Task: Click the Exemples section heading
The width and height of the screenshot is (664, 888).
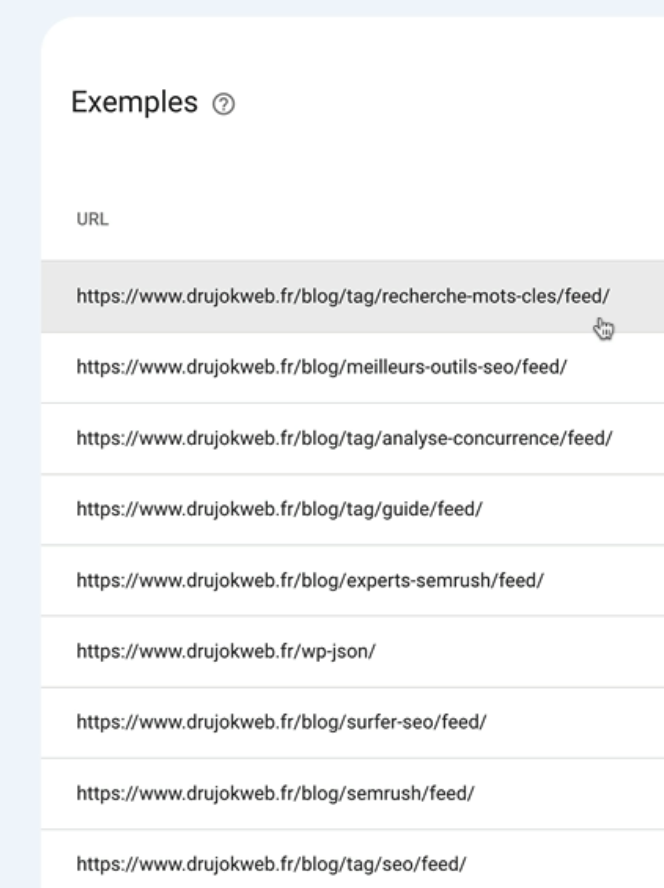Action: coord(134,103)
